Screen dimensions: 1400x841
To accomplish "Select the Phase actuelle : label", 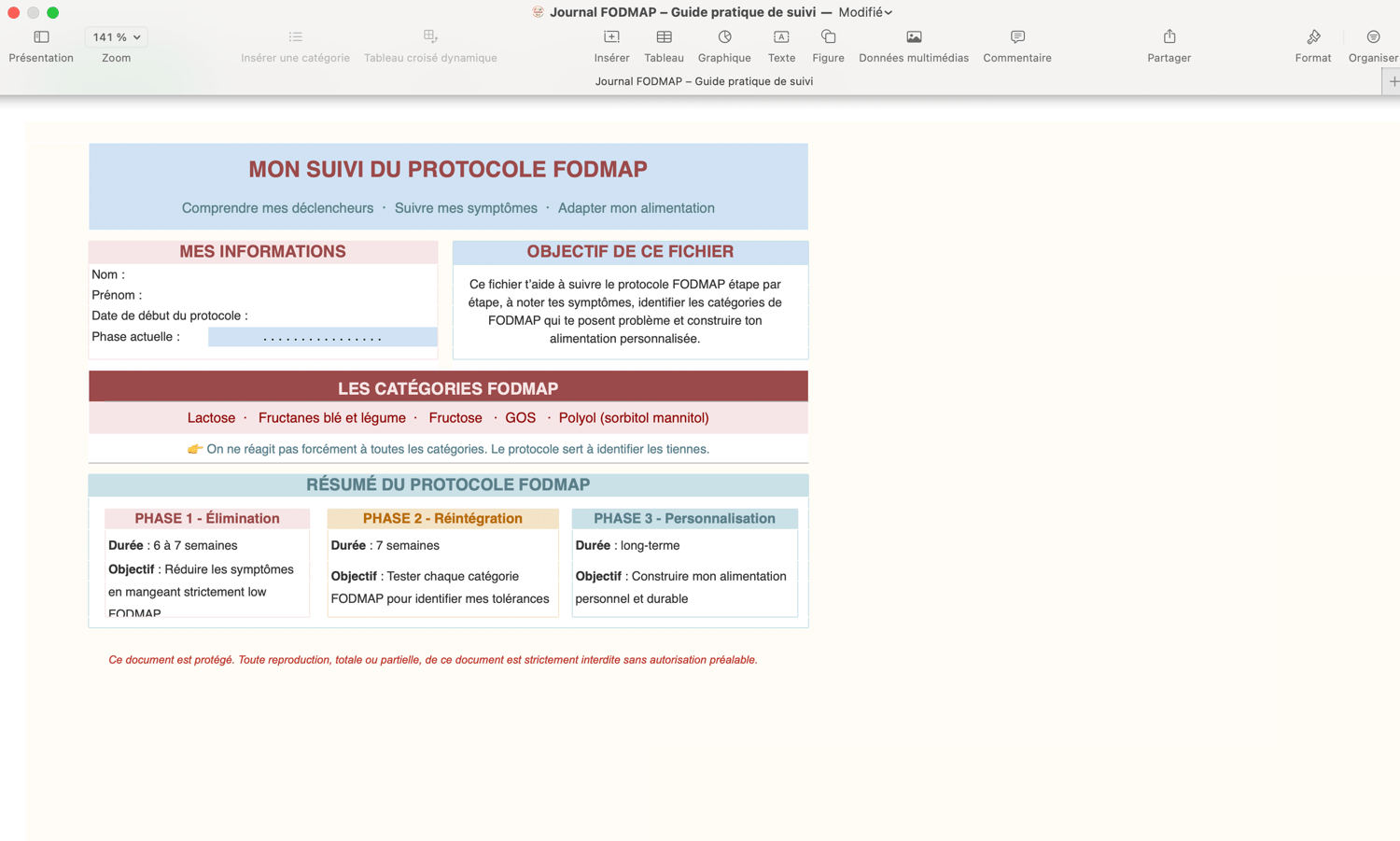I will [x=136, y=337].
